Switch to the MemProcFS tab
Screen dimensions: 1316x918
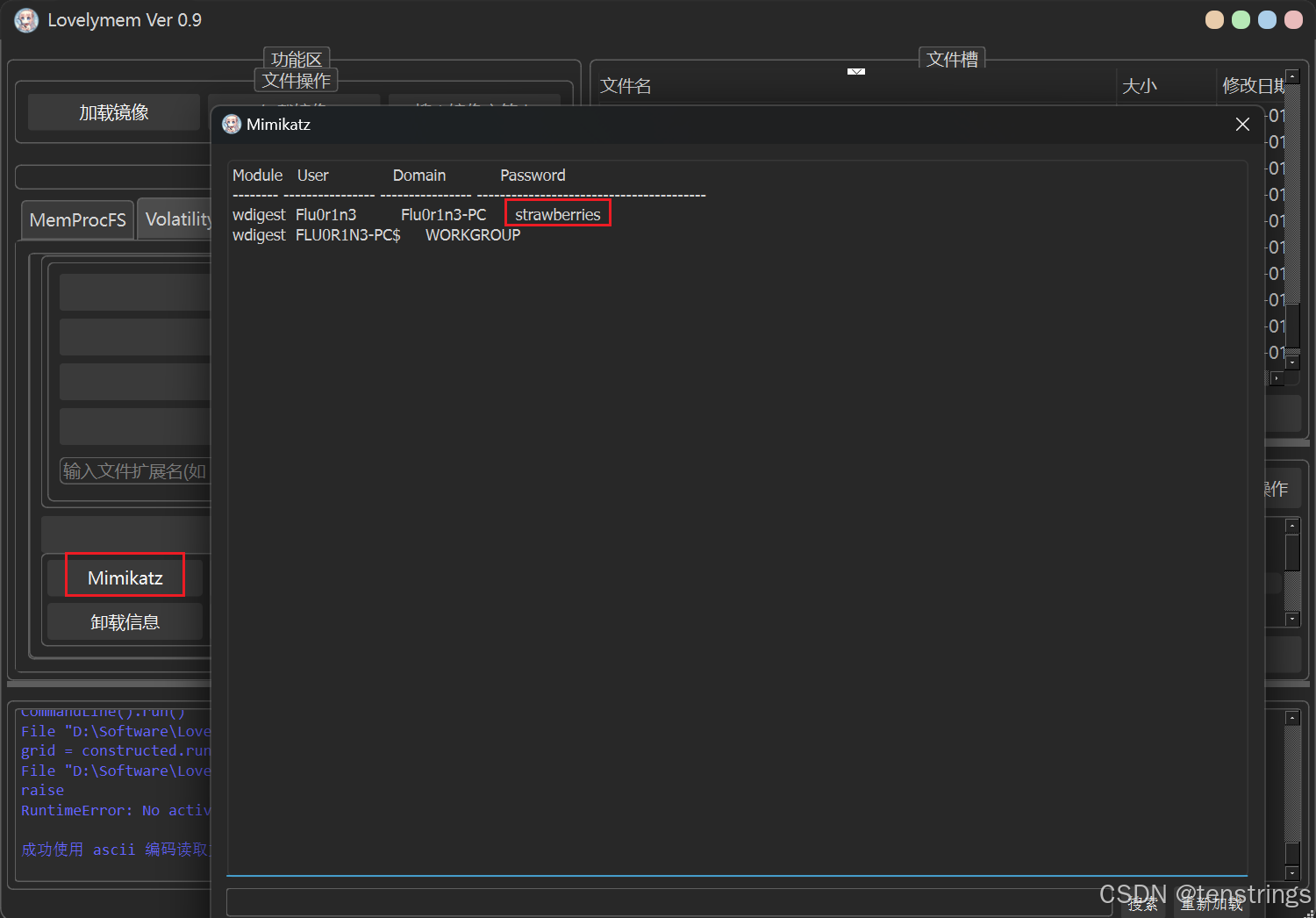[77, 219]
